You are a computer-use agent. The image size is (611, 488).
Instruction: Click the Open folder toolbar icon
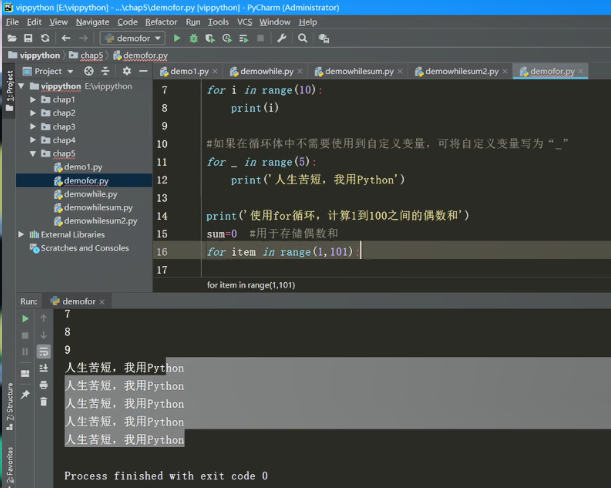(x=12, y=38)
